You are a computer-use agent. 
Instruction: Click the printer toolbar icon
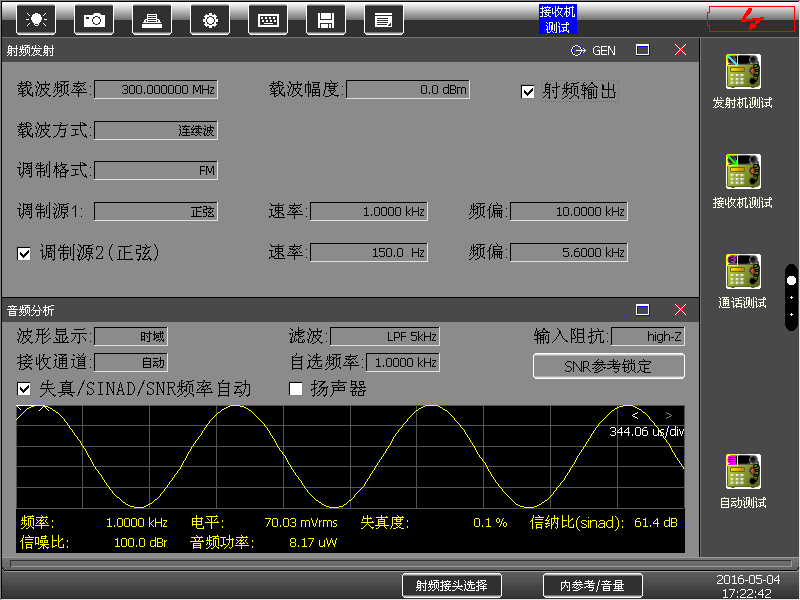[x=151, y=18]
